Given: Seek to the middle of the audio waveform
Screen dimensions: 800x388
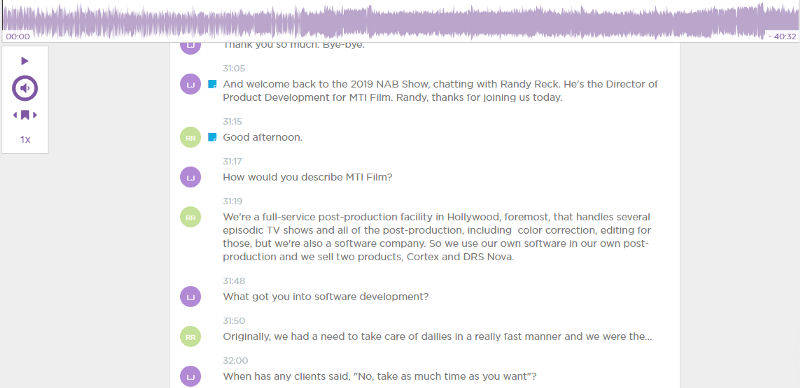Looking at the screenshot, I should point(400,21).
